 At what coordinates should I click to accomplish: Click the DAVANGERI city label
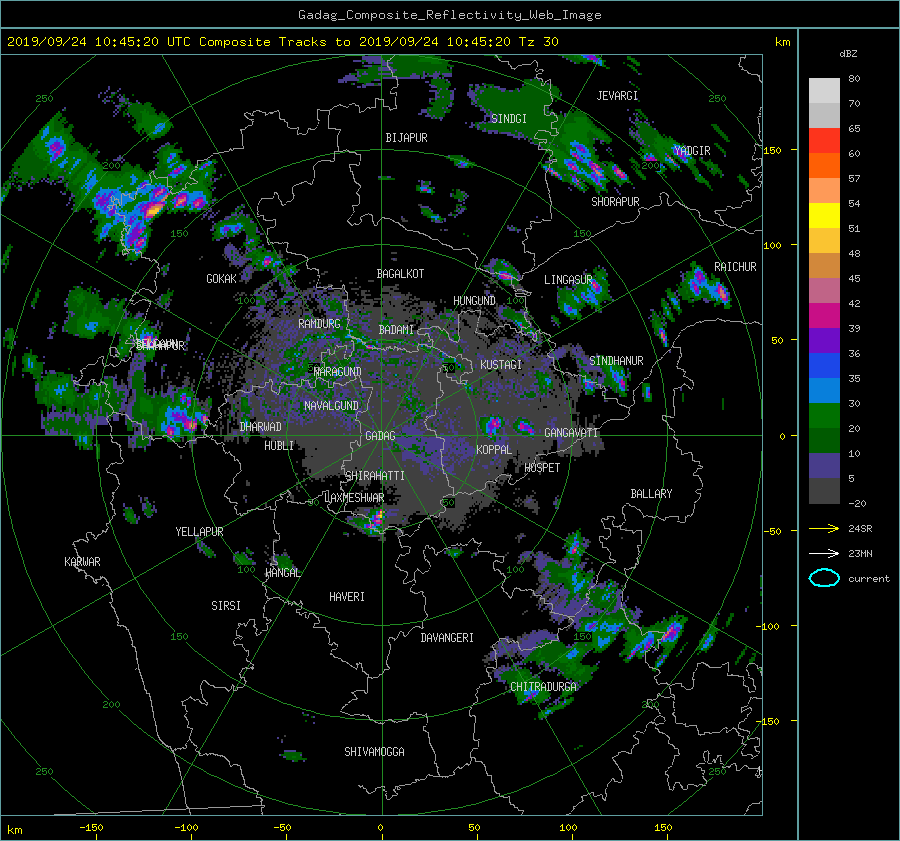tap(447, 638)
